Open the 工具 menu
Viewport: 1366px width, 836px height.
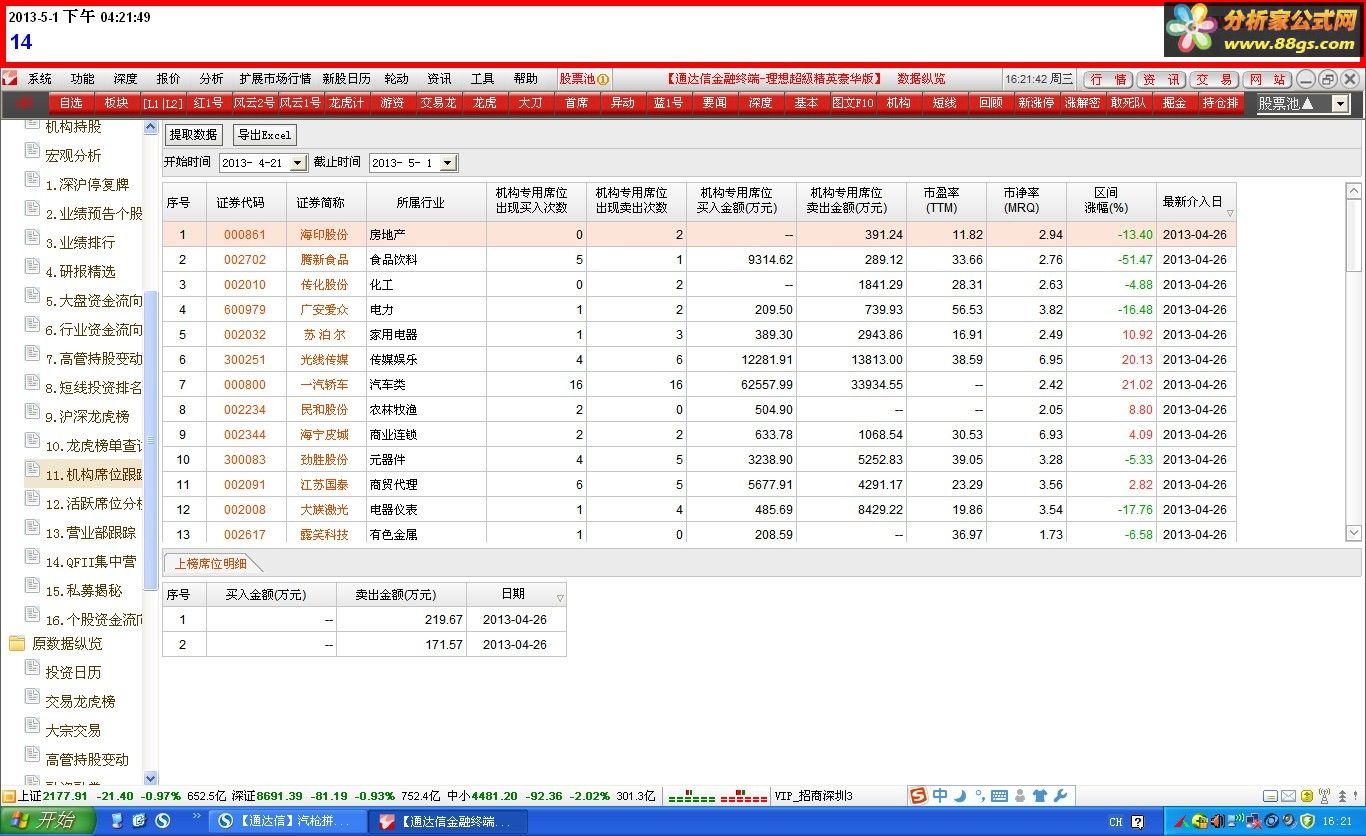(483, 79)
